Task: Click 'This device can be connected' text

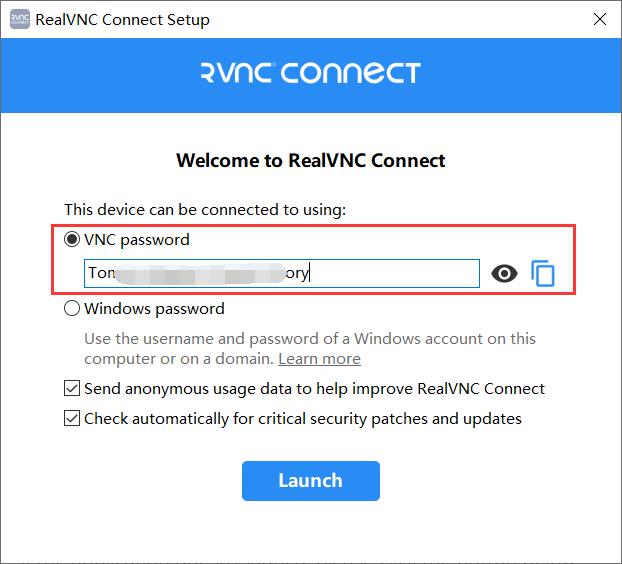Action: click(x=205, y=209)
